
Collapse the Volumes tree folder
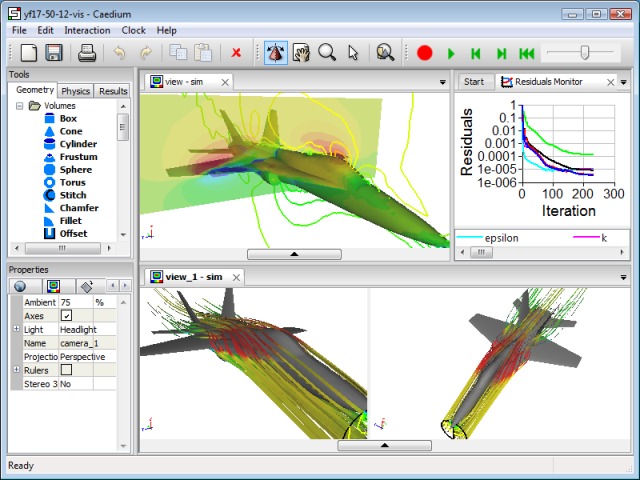pos(19,106)
